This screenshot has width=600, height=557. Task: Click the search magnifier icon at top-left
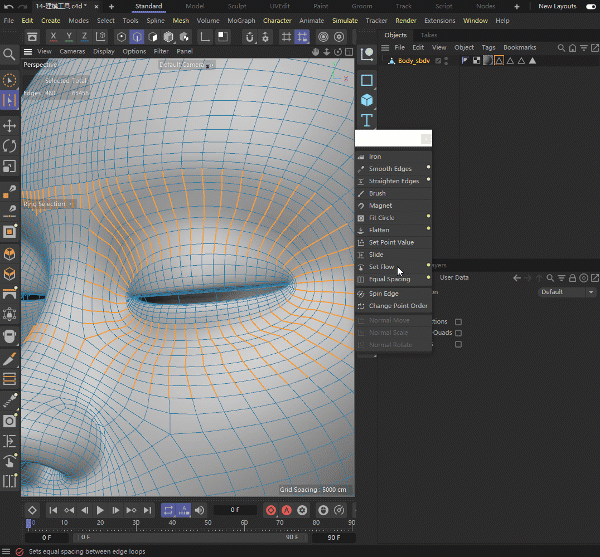coord(10,54)
